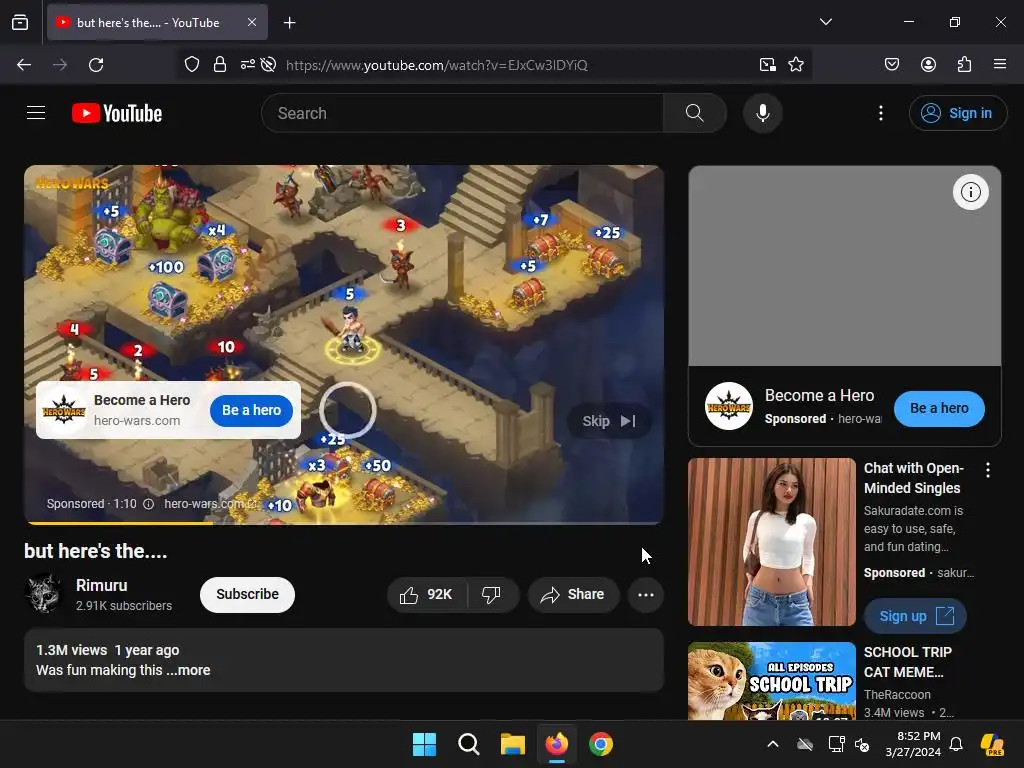The width and height of the screenshot is (1024, 768).
Task: Open the extensions puzzle icon
Action: pyautogui.click(x=964, y=64)
